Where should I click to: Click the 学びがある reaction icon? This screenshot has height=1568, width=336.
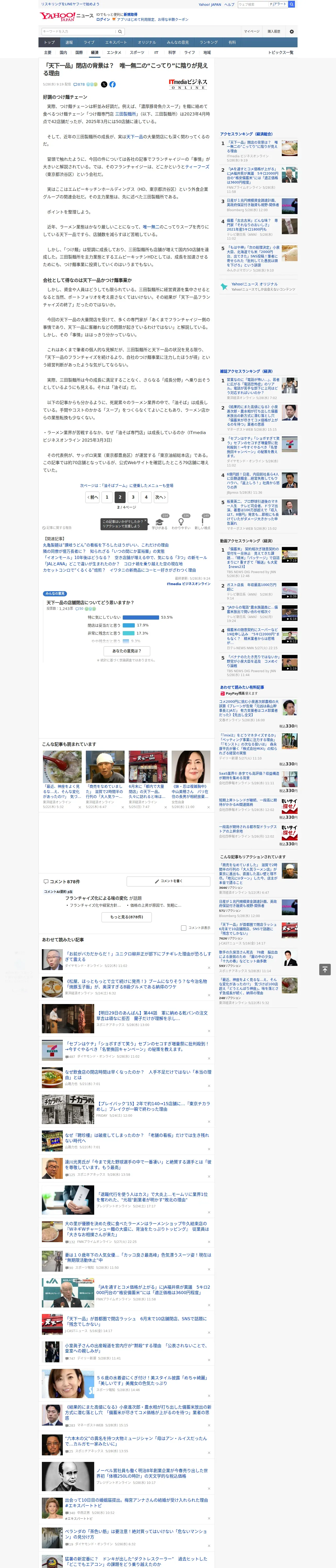160,522
